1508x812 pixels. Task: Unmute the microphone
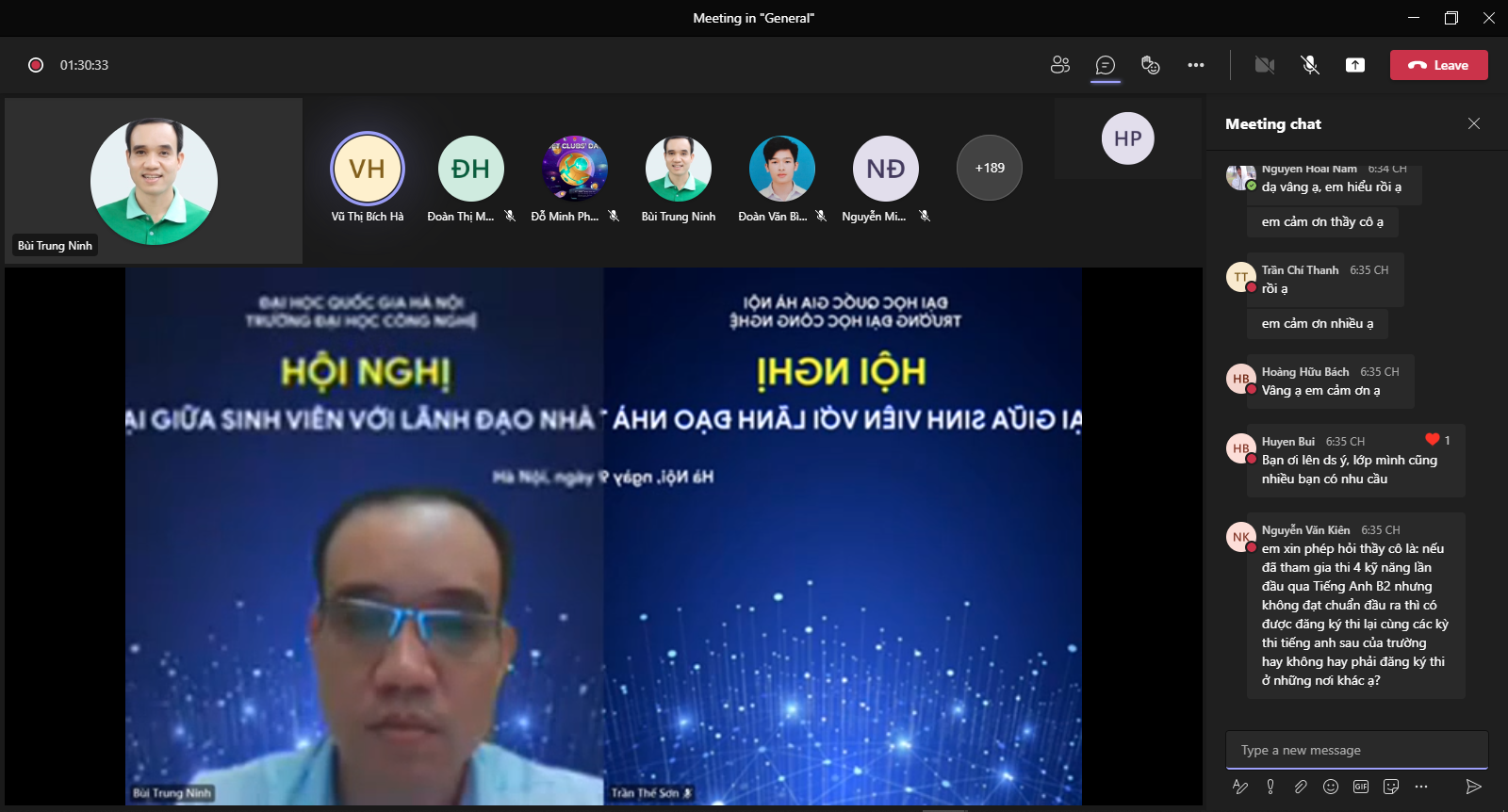[x=1310, y=65]
